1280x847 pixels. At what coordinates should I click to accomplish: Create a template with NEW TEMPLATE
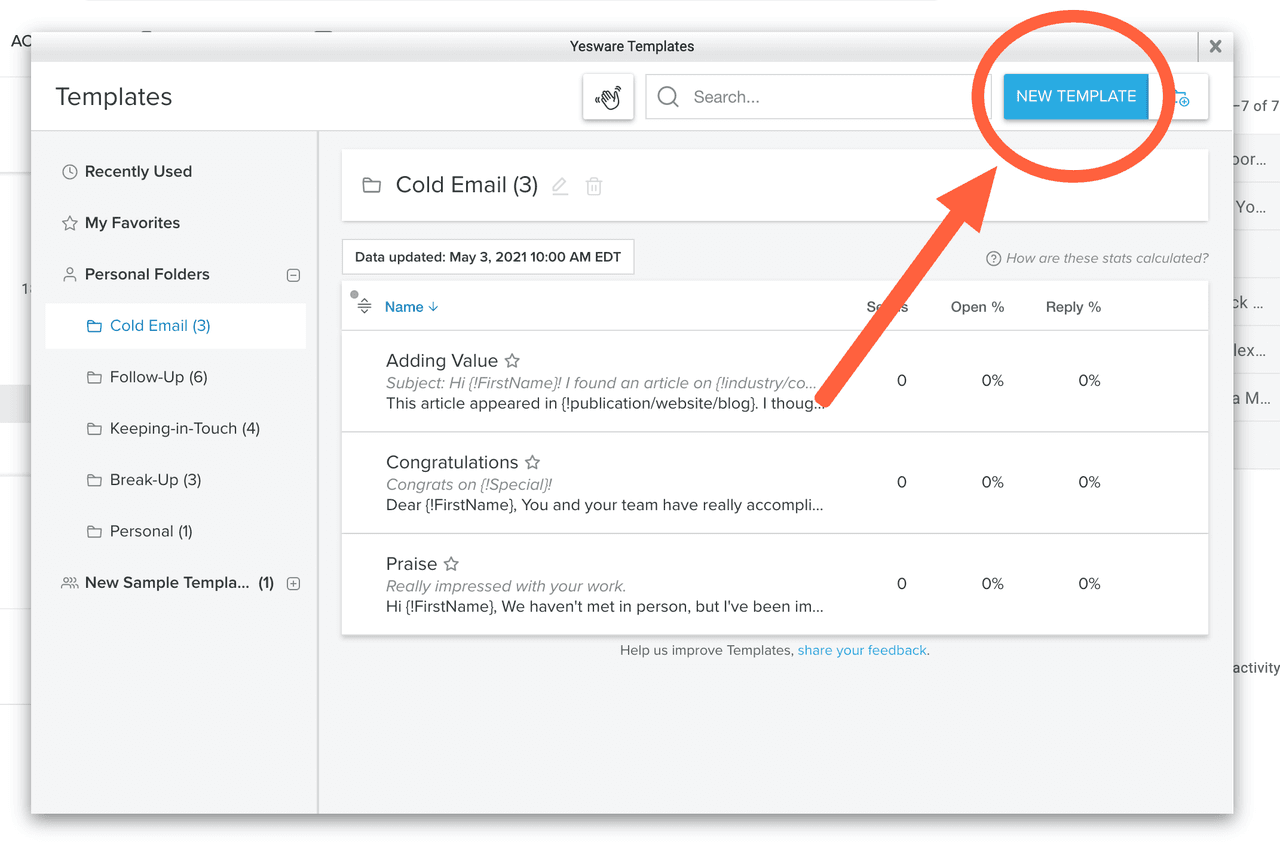tap(1075, 96)
